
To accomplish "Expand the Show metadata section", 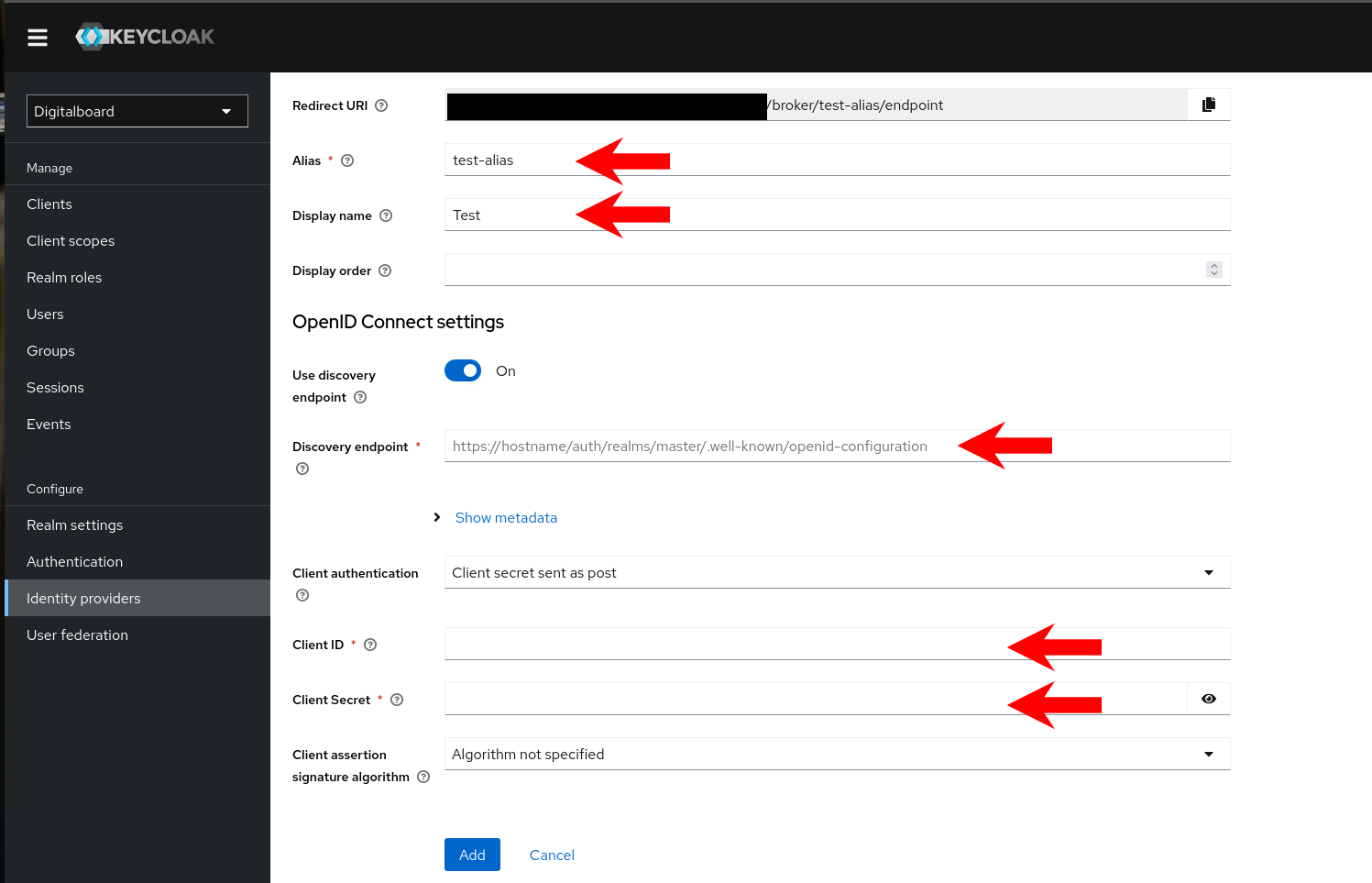I will (x=506, y=517).
